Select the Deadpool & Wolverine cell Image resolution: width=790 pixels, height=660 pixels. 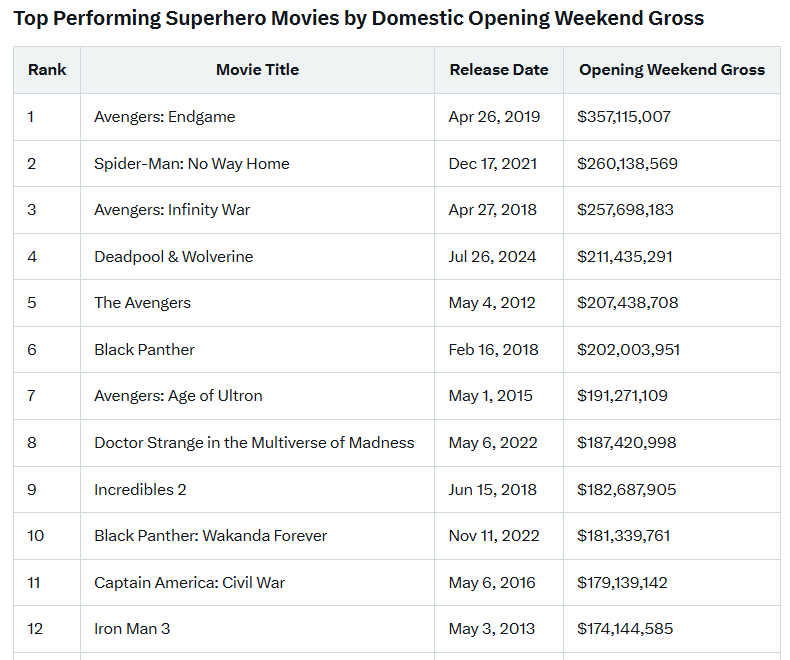(174, 257)
